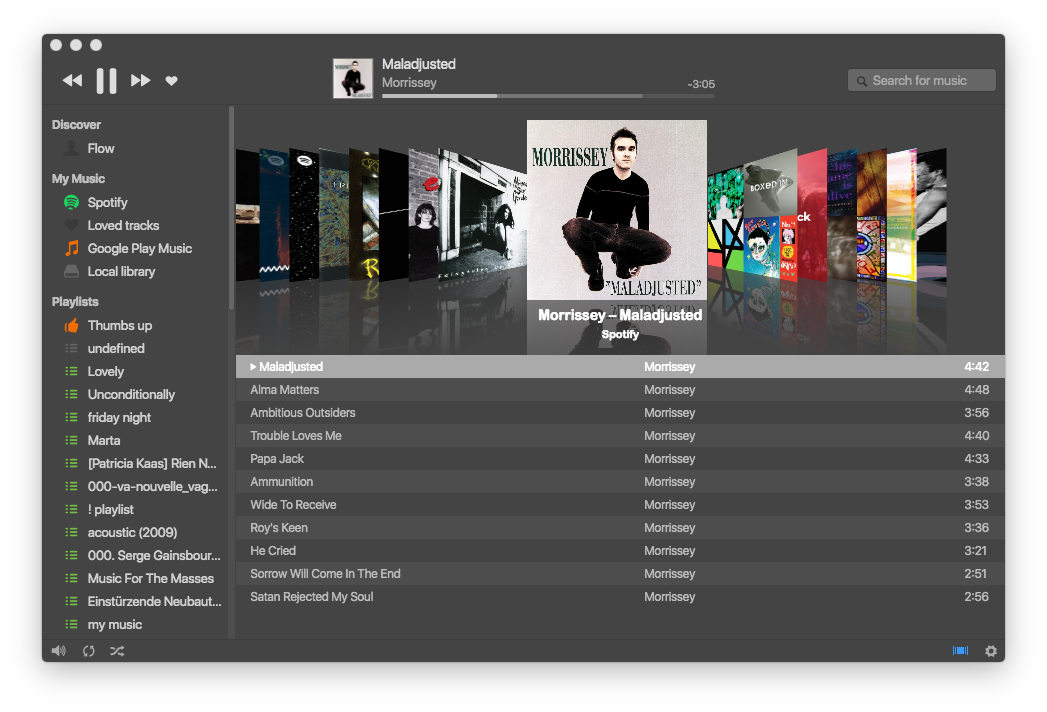Click the Spotify label under album title
Viewport: 1047px width, 712px height.
(x=620, y=335)
